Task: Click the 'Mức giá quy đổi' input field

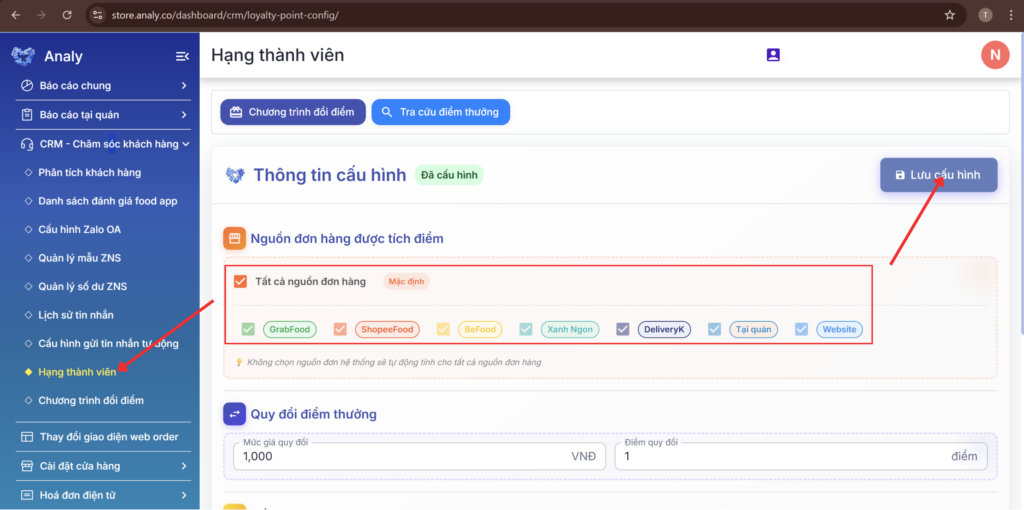Action: [400, 456]
